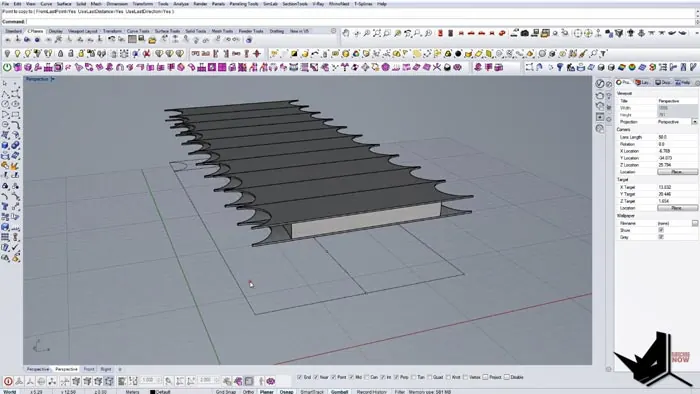
Task: Toggle the Wallpaper Show checkbox
Action: [x=661, y=230]
